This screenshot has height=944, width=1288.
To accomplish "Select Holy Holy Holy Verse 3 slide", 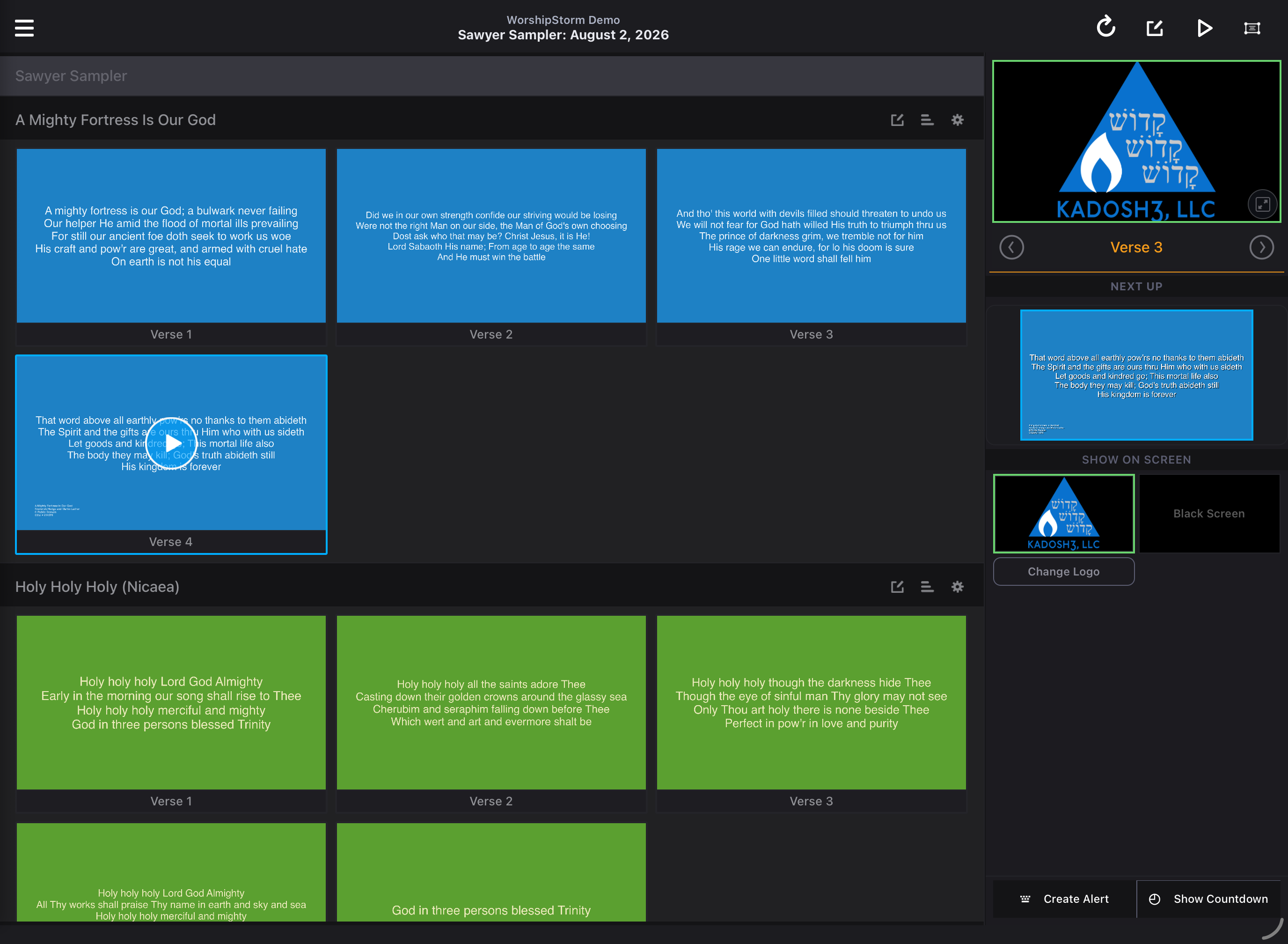I will point(811,714).
